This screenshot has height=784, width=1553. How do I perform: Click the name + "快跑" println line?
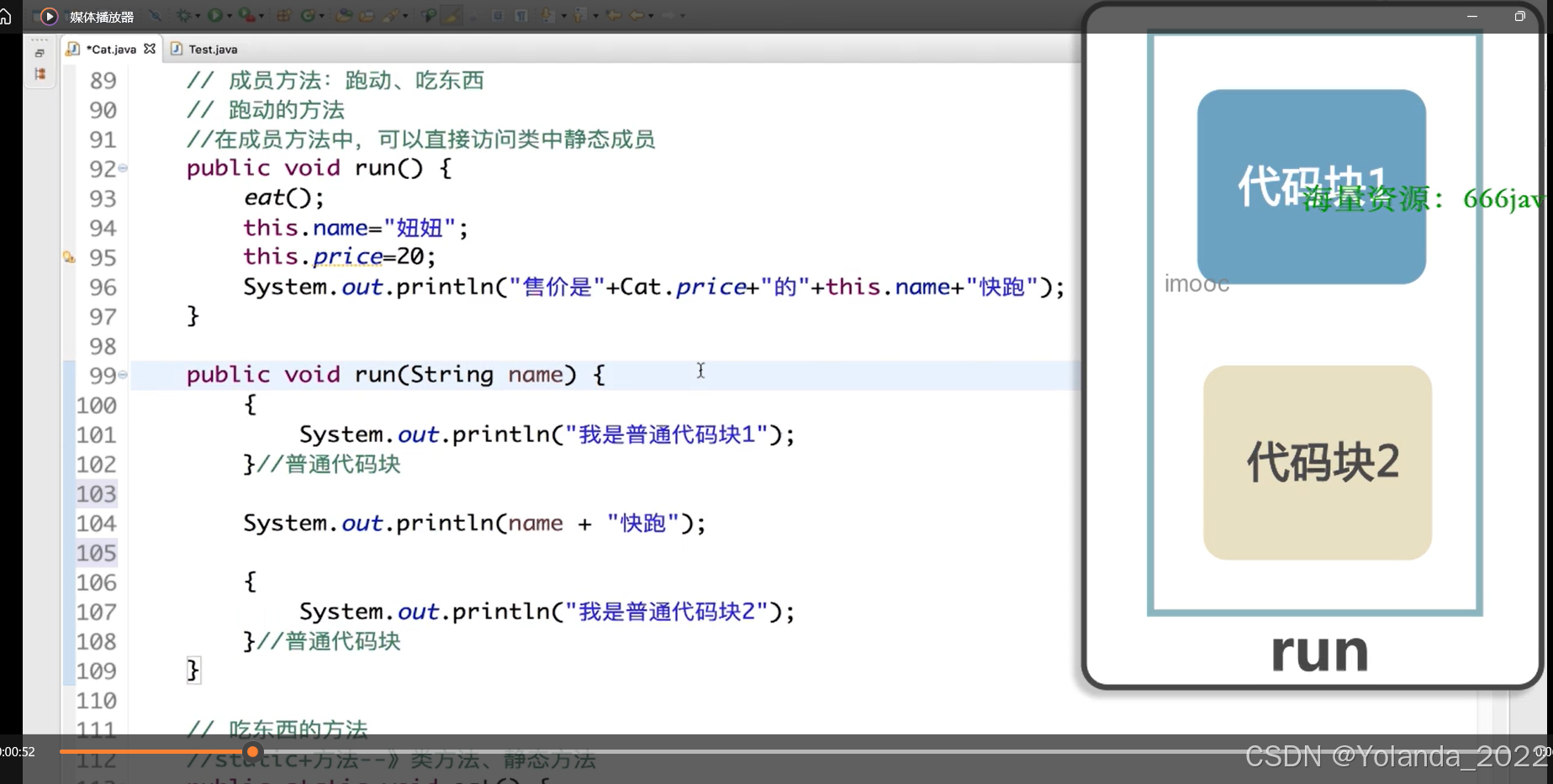click(x=474, y=523)
